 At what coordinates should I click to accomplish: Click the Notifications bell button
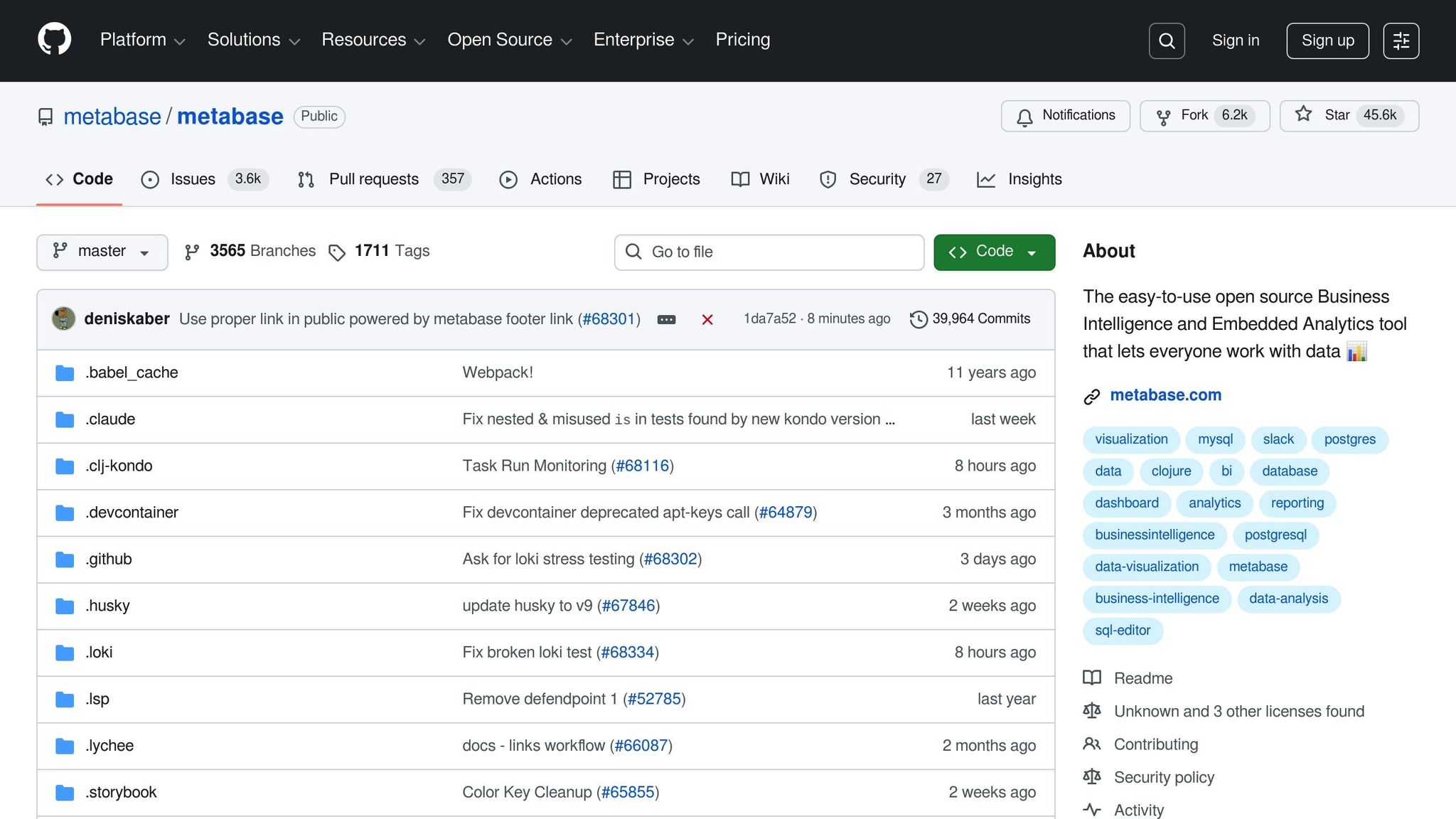point(1065,116)
